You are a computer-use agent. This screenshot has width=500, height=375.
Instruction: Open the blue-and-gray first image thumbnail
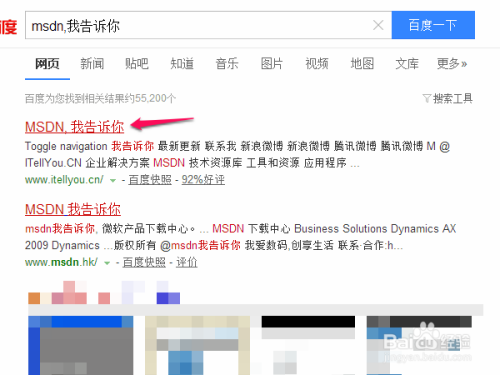(81, 345)
